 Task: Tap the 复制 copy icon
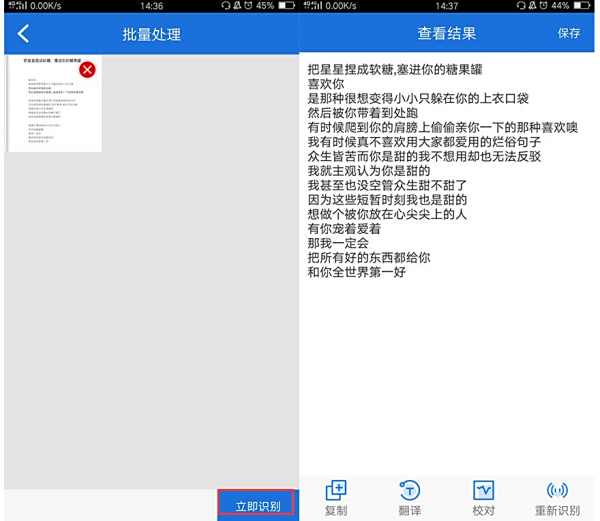point(336,498)
